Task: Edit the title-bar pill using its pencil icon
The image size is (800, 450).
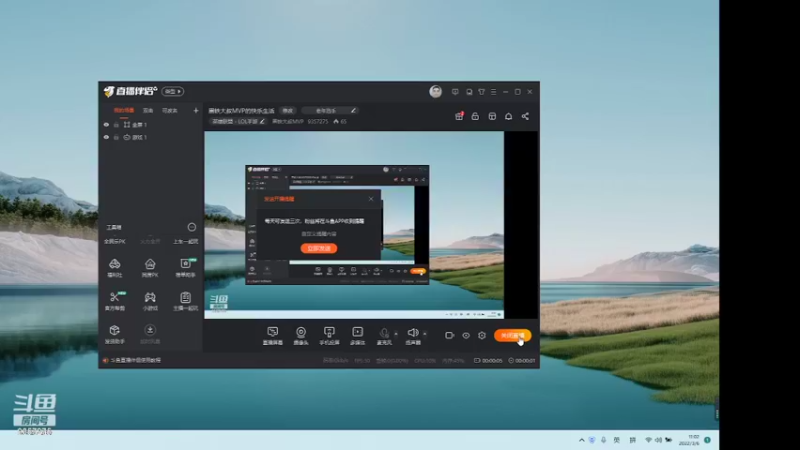Action: pyautogui.click(x=353, y=110)
